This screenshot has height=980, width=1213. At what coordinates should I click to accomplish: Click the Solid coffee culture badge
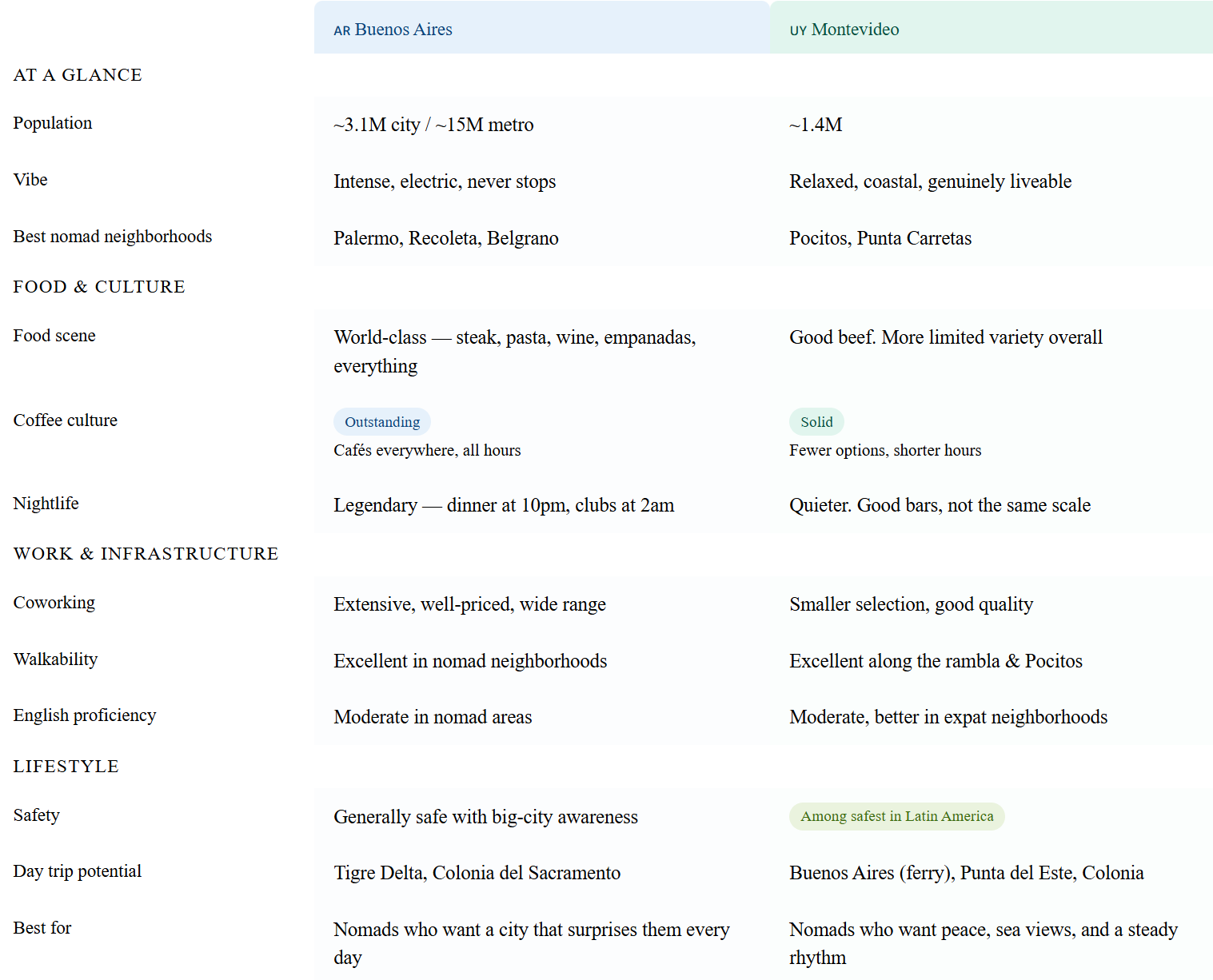click(x=816, y=422)
